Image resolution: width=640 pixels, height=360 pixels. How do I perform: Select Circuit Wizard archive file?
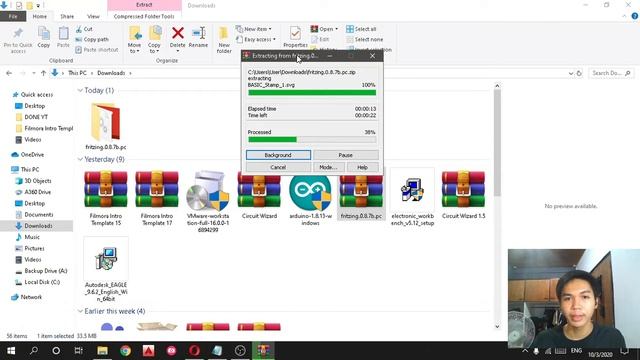[259, 195]
